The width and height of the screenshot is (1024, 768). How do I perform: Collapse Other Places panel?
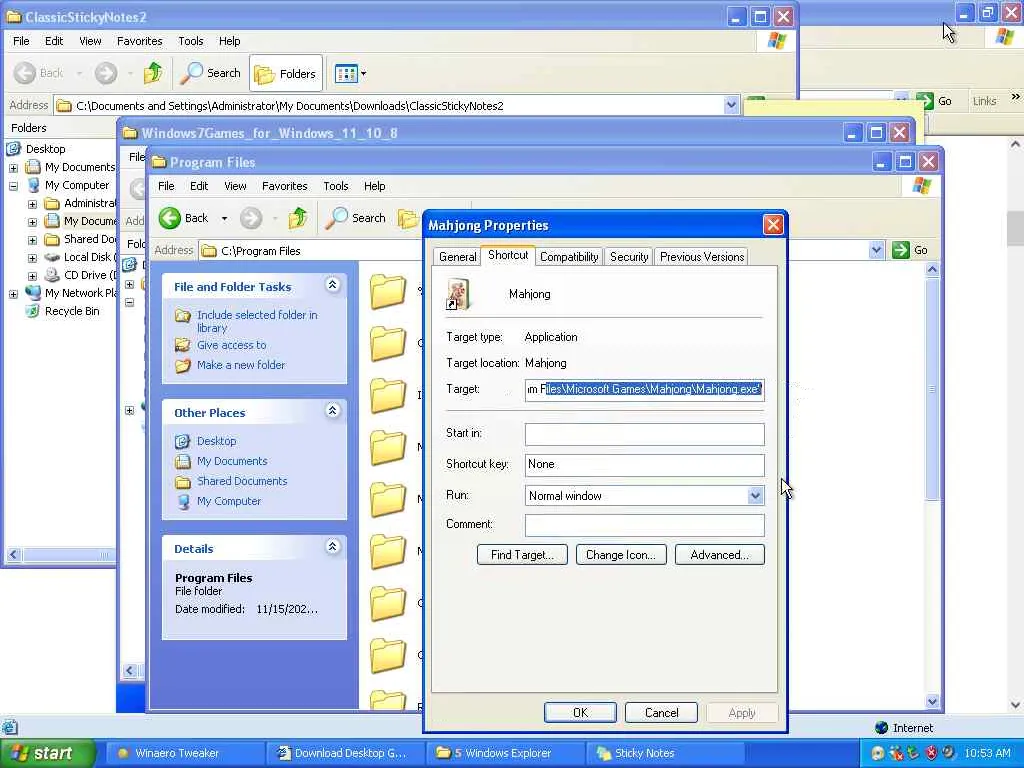tap(332, 411)
